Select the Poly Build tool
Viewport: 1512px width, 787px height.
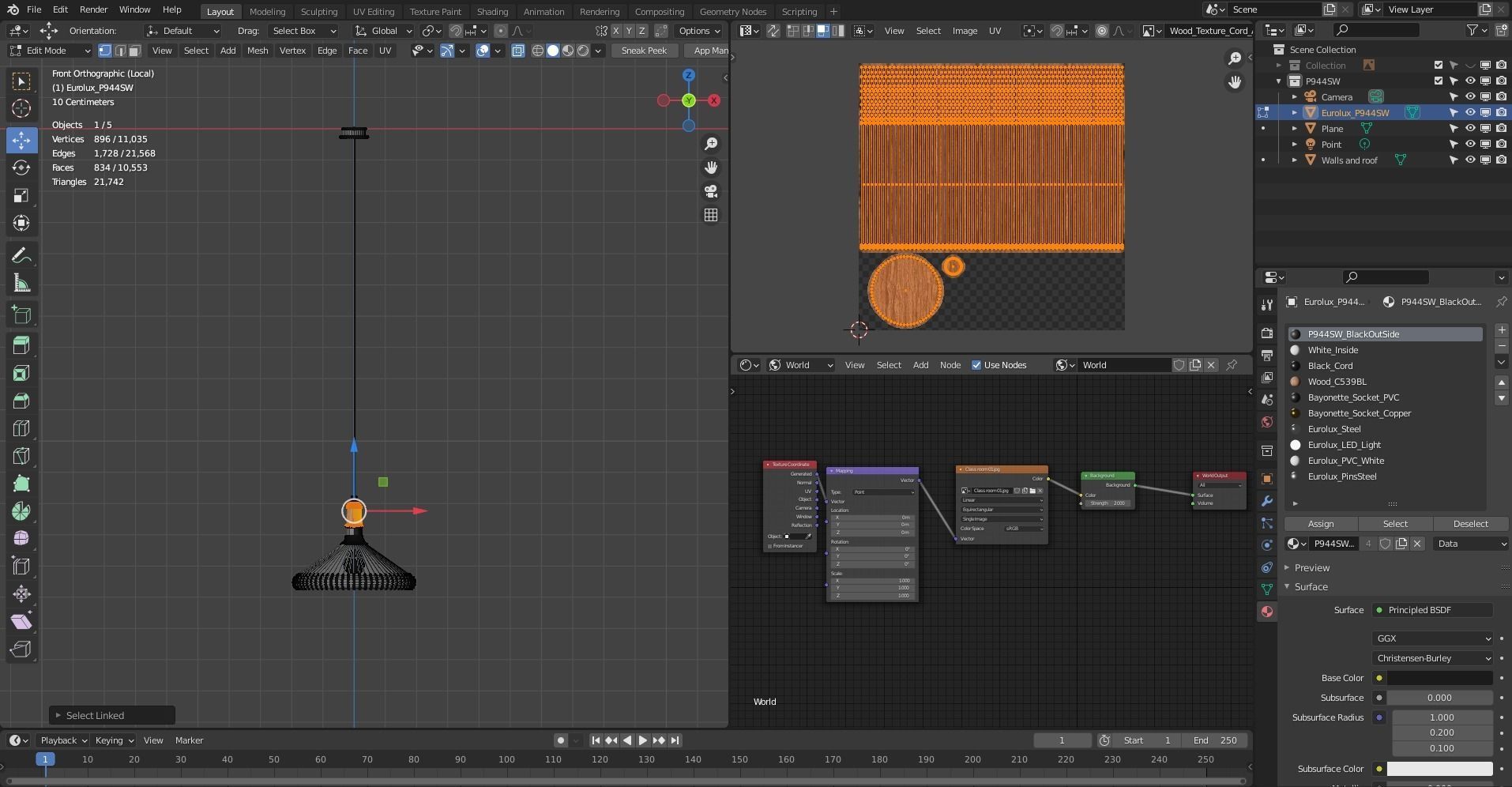[x=21, y=484]
